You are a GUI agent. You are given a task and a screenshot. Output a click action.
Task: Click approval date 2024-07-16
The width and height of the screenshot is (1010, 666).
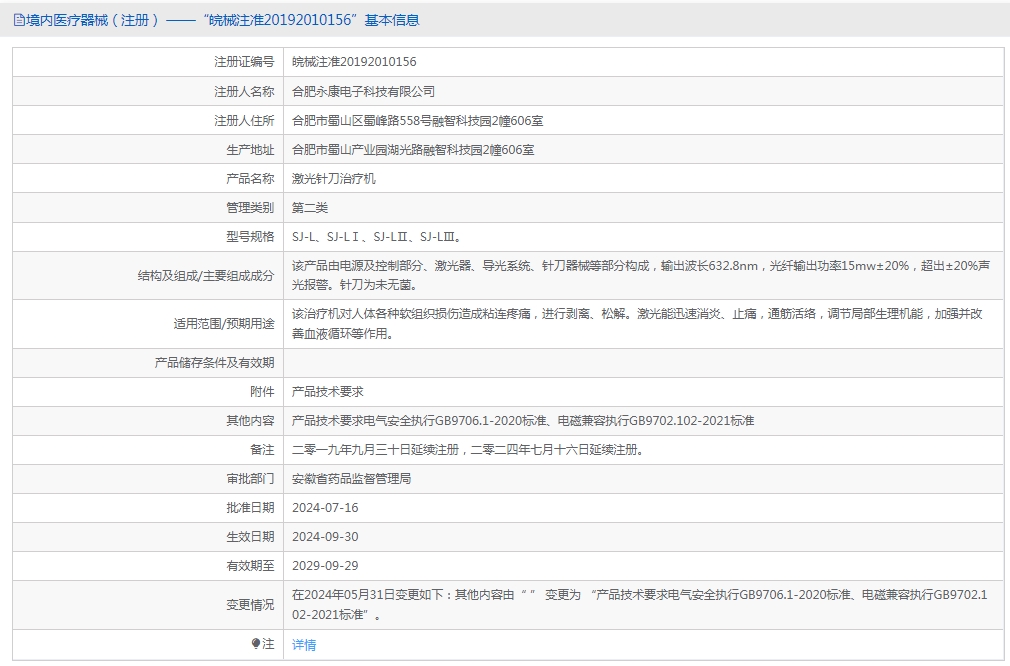pos(325,508)
